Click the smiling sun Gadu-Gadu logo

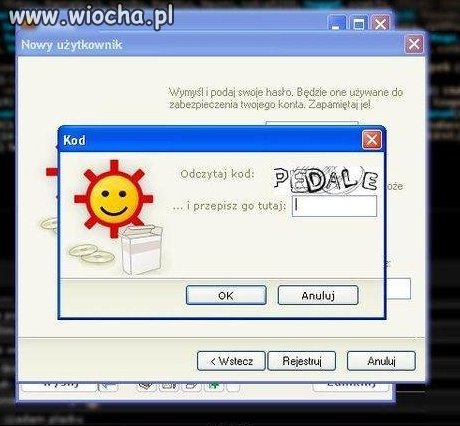(x=114, y=199)
